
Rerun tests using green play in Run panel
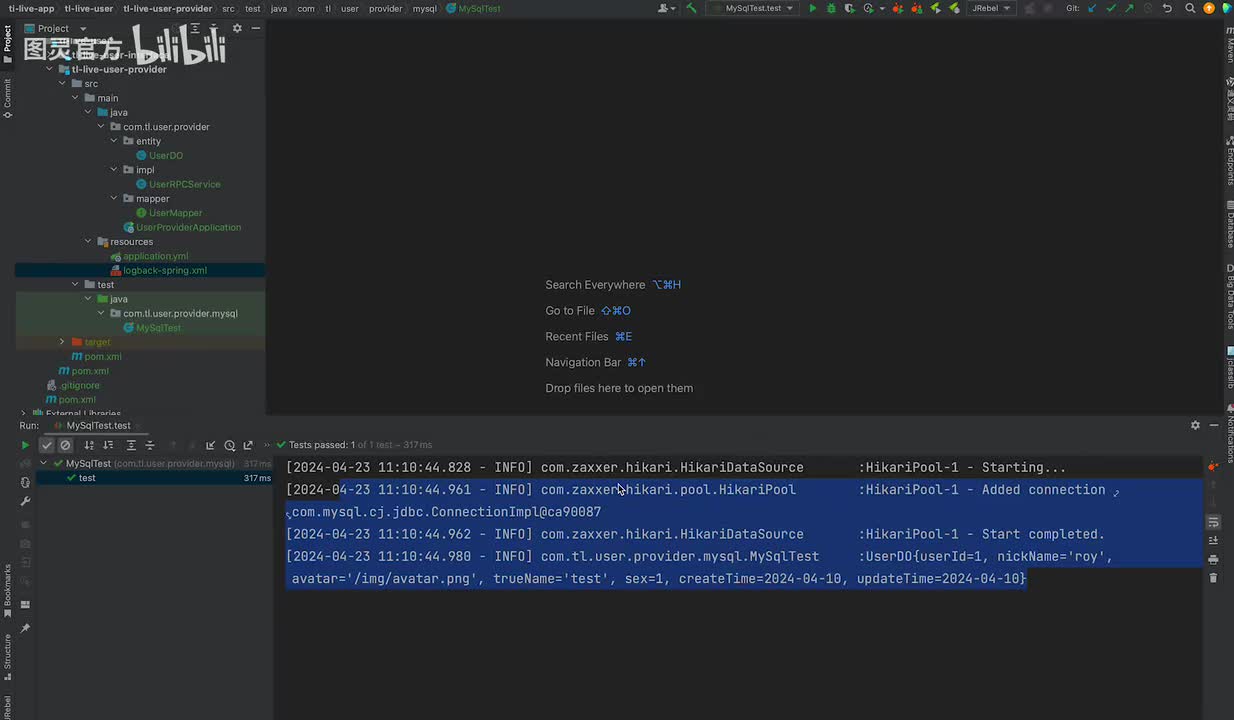point(25,445)
